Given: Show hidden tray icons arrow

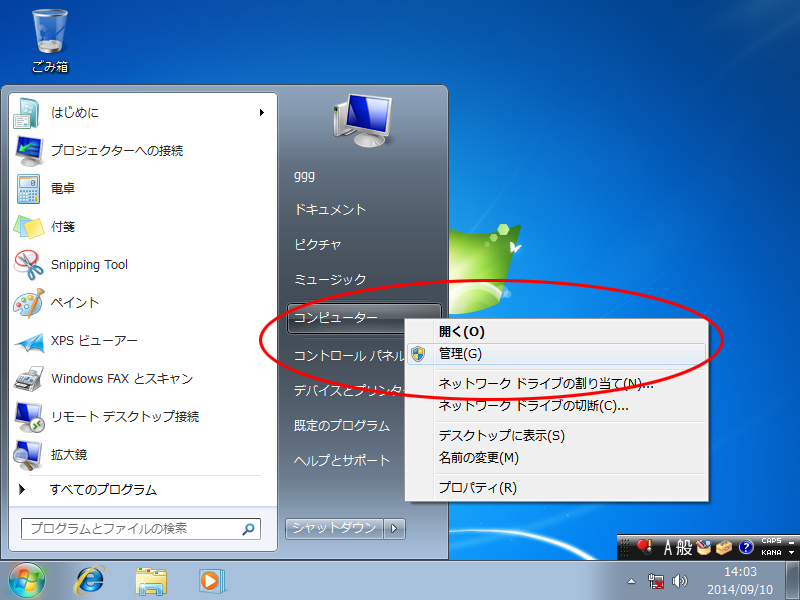Looking at the screenshot, I should coord(631,580).
